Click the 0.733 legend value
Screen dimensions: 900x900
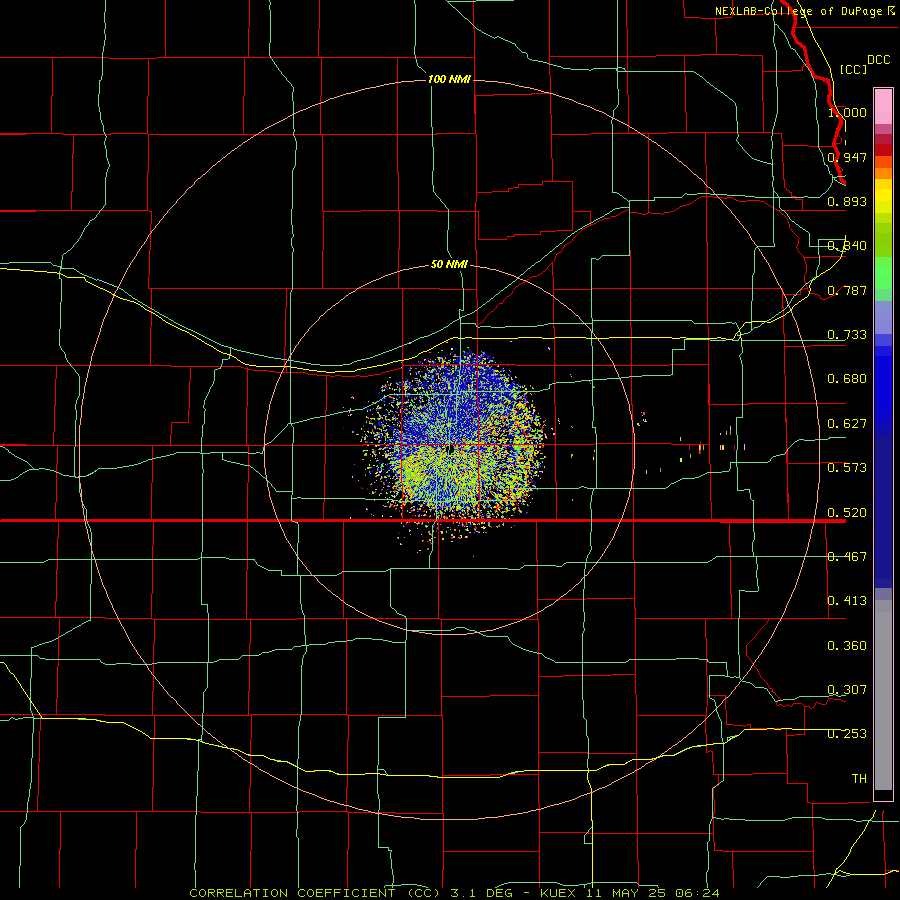click(847, 335)
